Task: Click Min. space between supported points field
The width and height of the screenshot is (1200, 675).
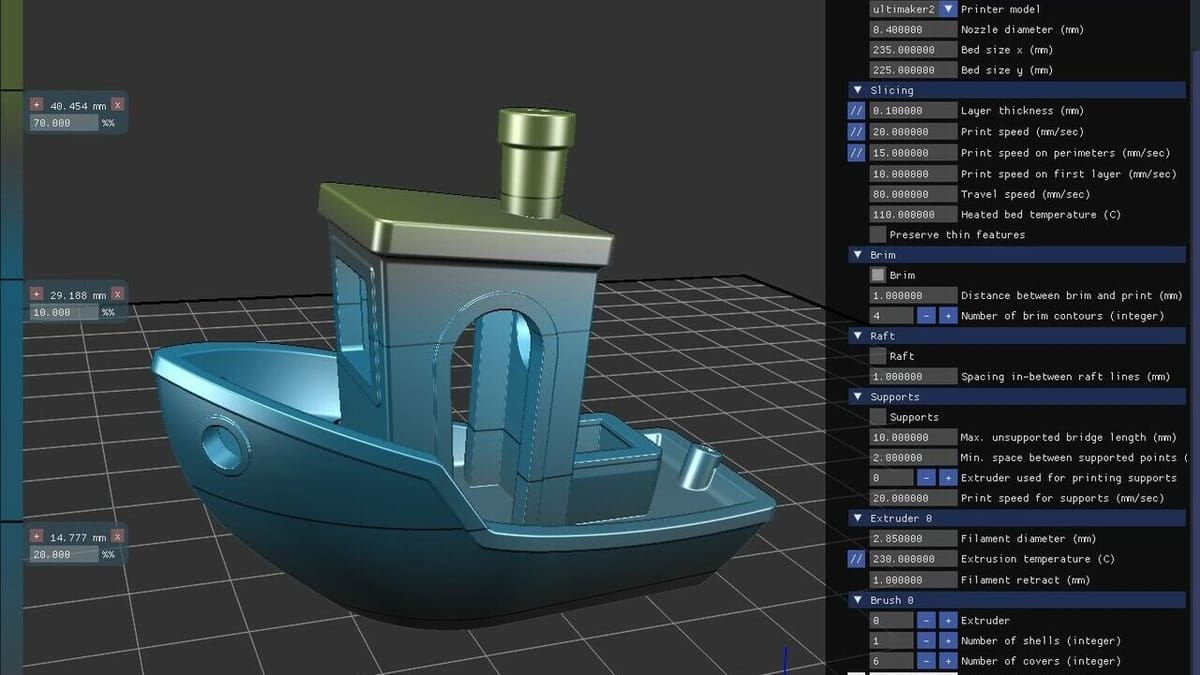Action: click(913, 457)
